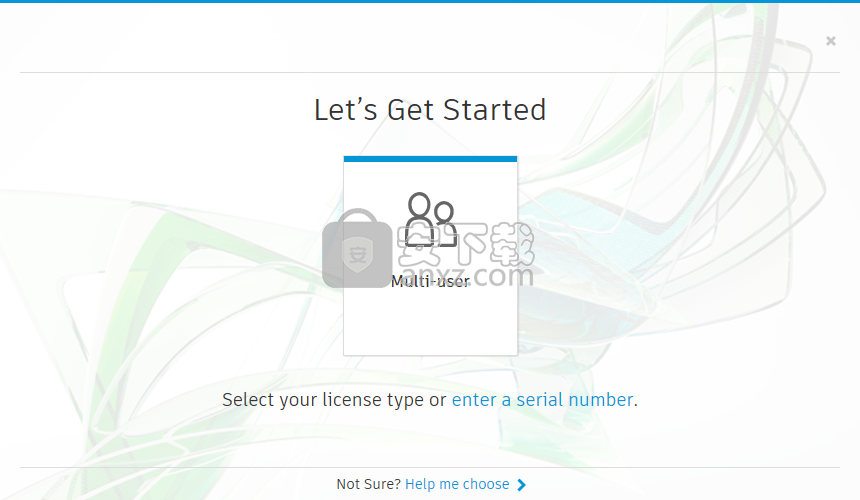Screen dimensions: 860x500
Task: Close the licensing dialog with the X
Action: 830,41
